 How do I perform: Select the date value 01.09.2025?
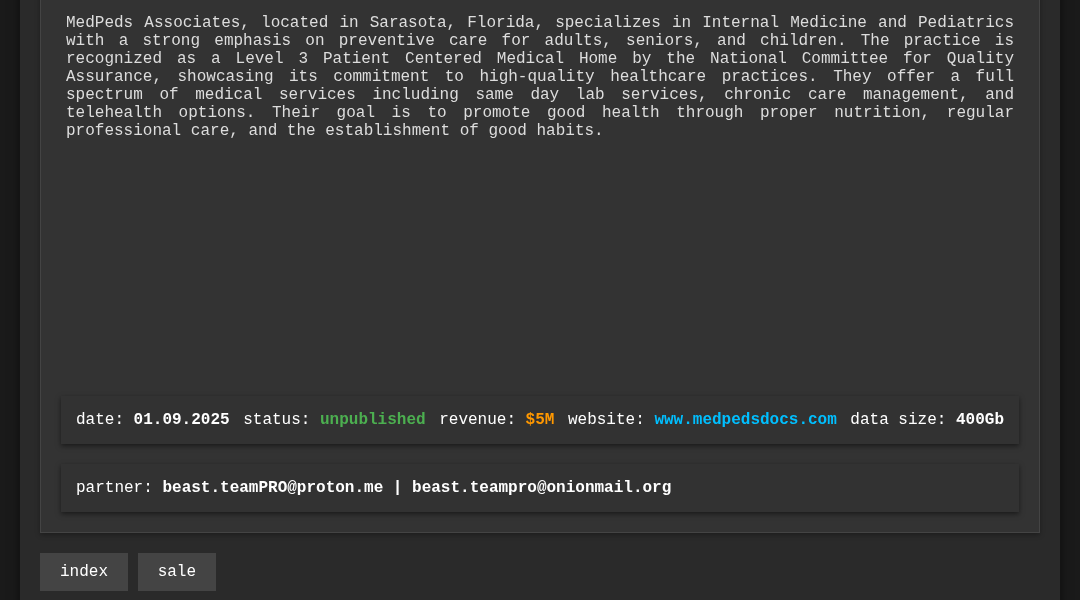(x=181, y=420)
